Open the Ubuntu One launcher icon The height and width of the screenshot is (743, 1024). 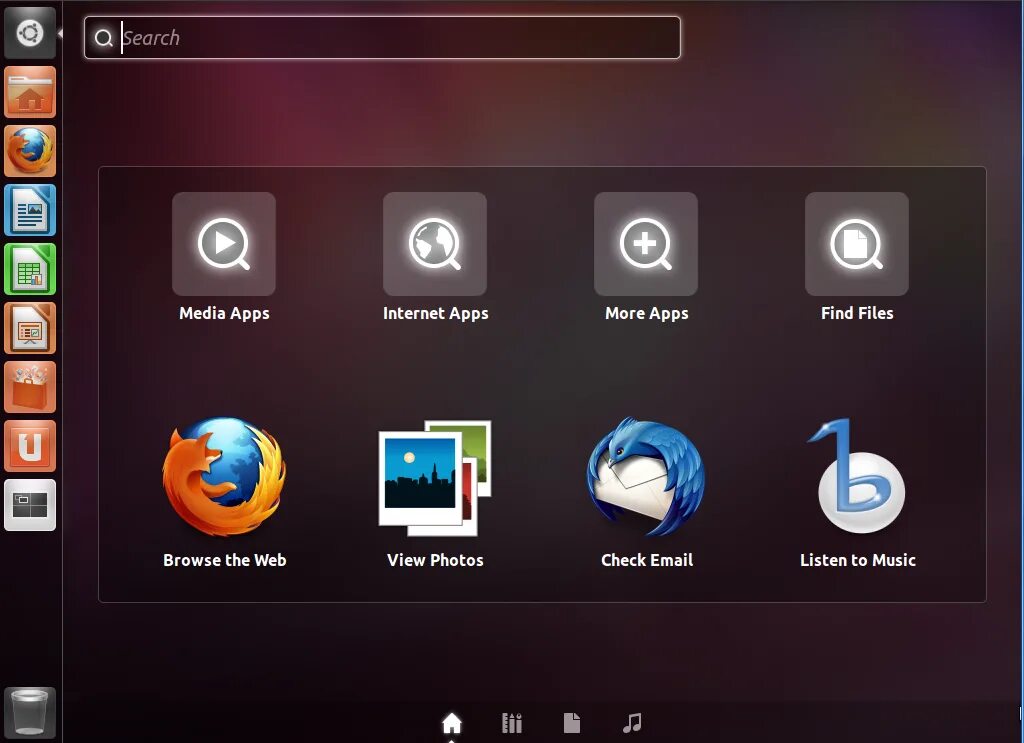pyautogui.click(x=30, y=447)
